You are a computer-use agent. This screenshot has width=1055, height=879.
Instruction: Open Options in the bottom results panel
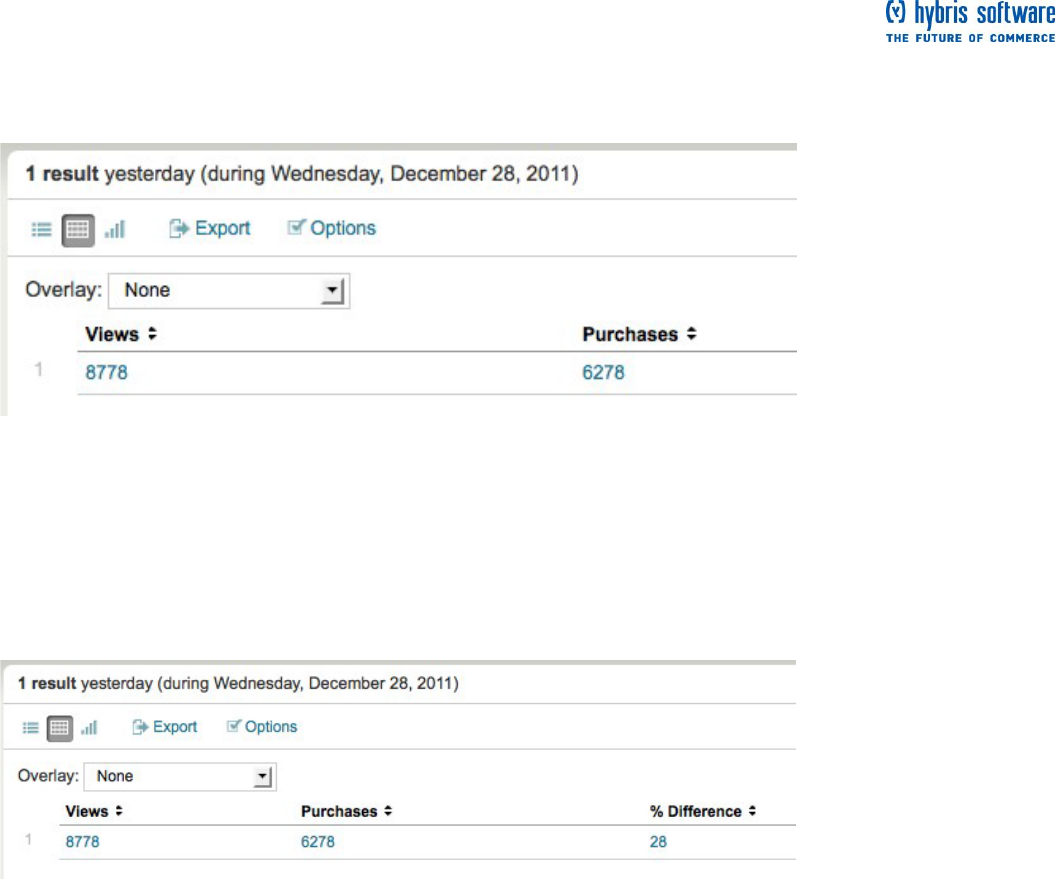[x=262, y=727]
